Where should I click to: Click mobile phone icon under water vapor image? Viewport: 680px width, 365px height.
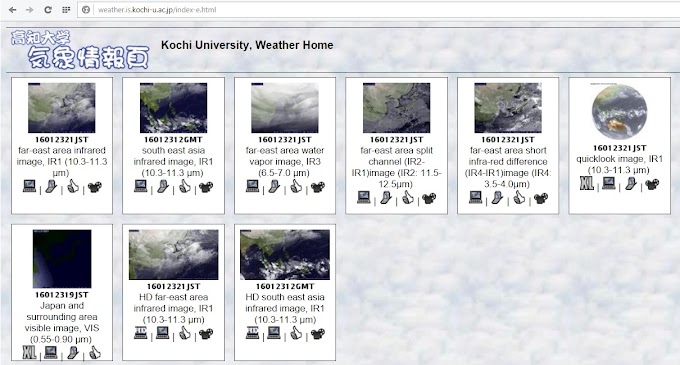tap(275, 187)
